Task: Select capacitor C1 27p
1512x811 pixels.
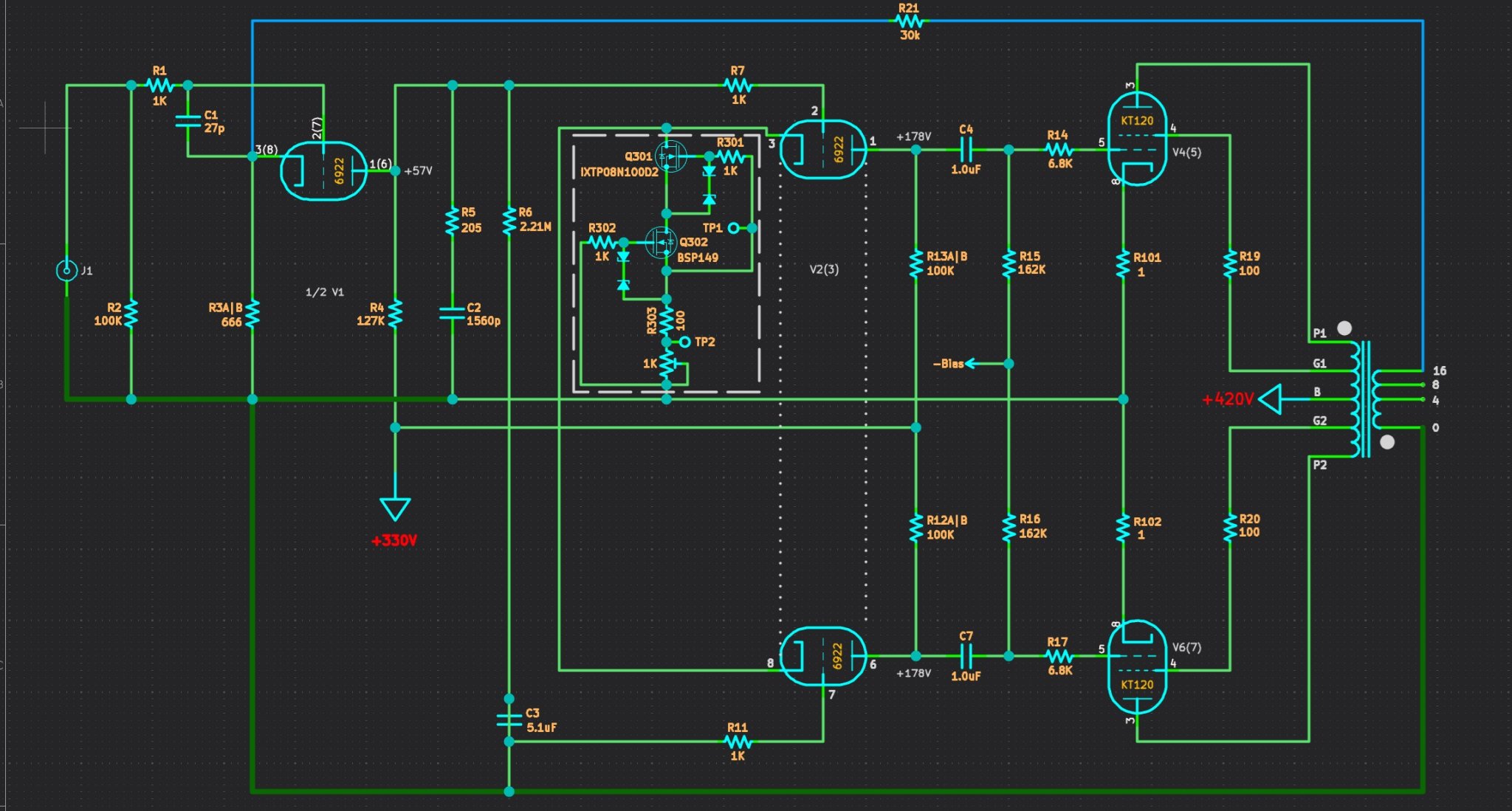Action: point(188,121)
